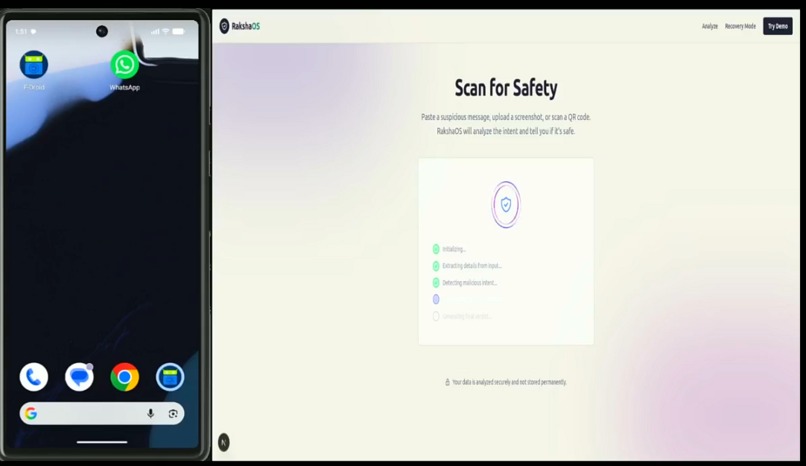The height and width of the screenshot is (466, 806).
Task: Click the Try Demo button
Action: (x=778, y=26)
